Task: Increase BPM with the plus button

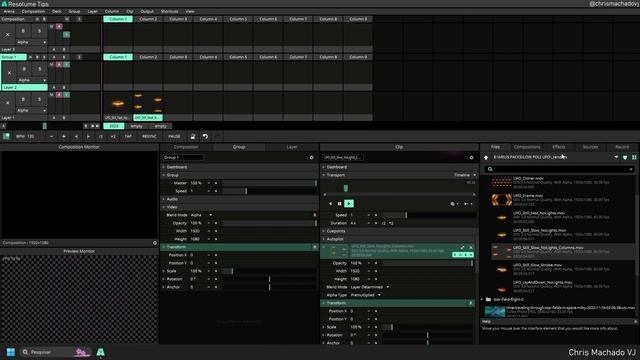Action: coord(64,136)
